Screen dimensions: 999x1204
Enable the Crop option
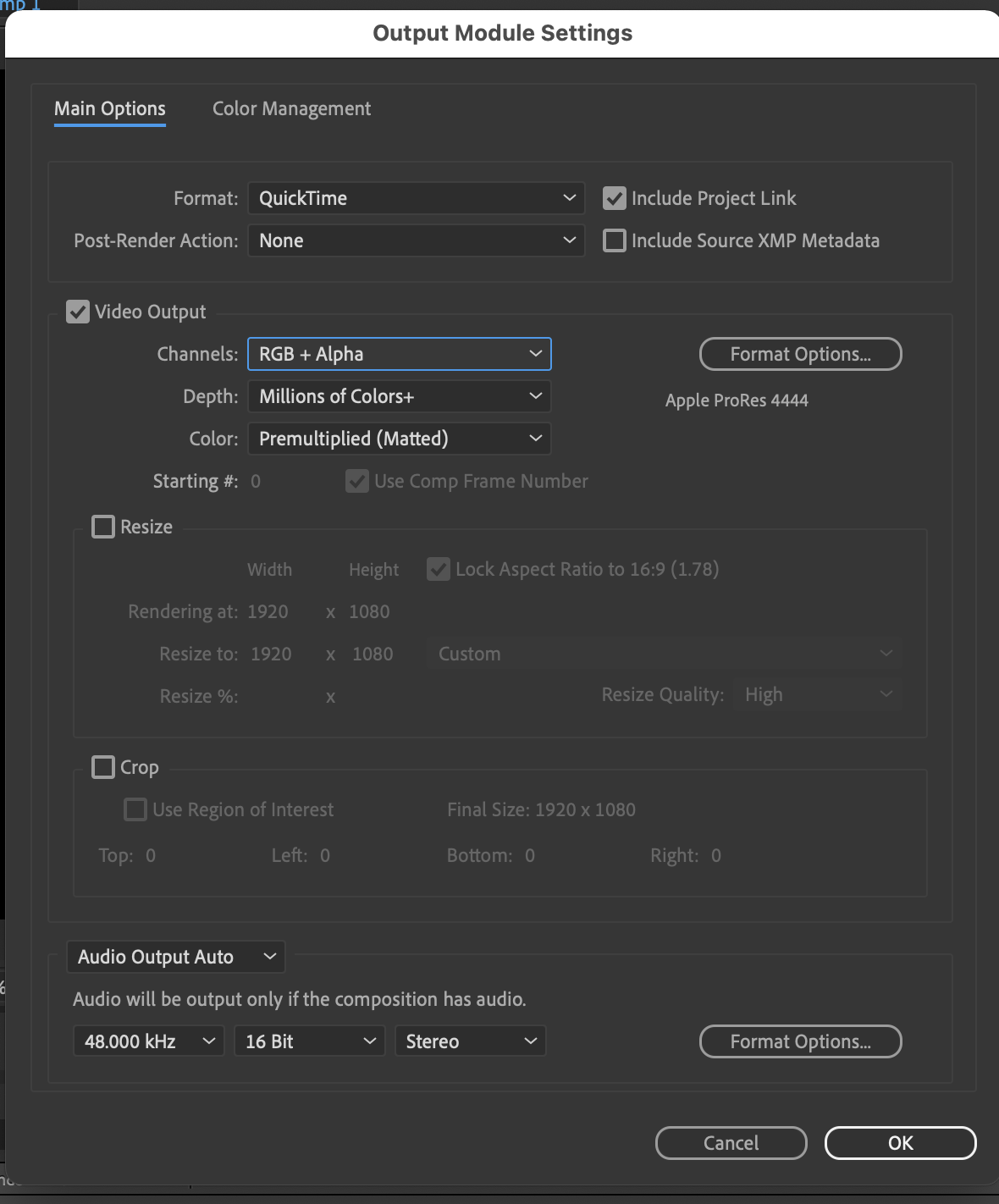pos(102,766)
